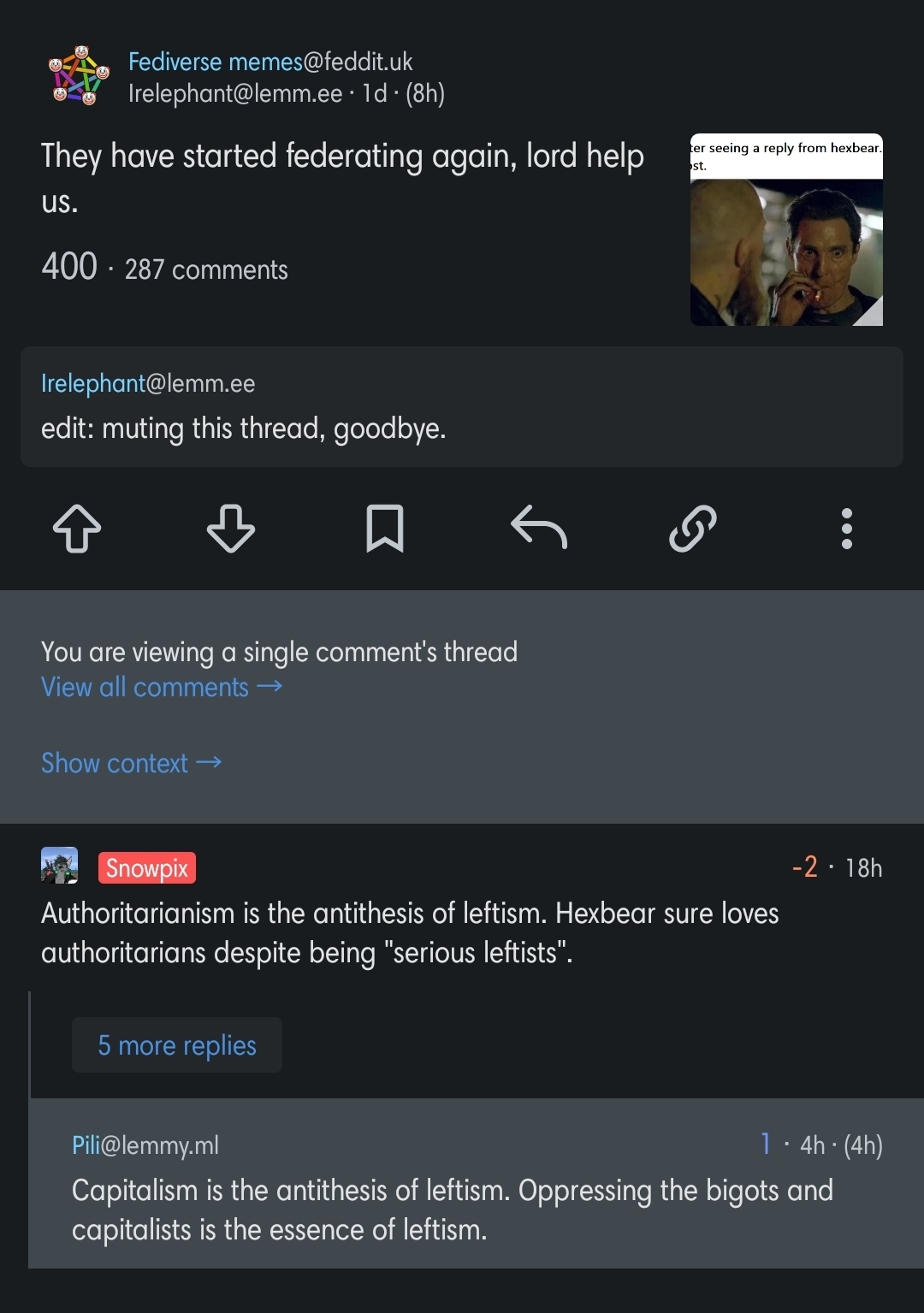
Task: Open Snowpix user avatar
Action: pyautogui.click(x=60, y=866)
